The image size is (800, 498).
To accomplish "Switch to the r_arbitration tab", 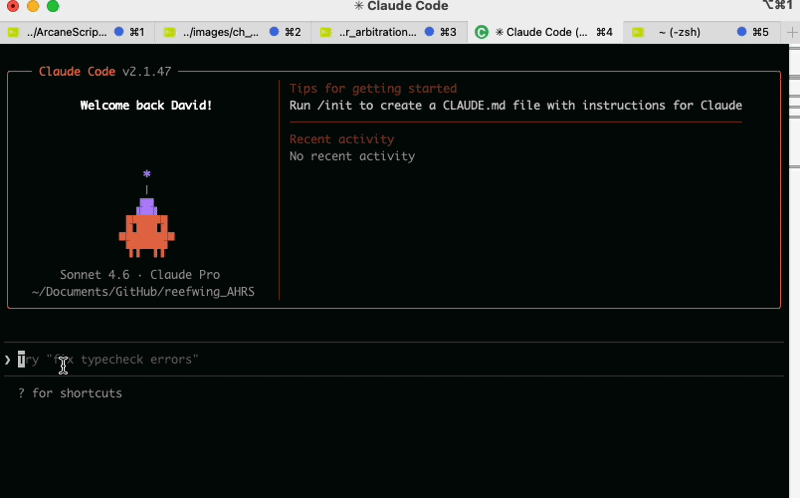I will point(377,32).
